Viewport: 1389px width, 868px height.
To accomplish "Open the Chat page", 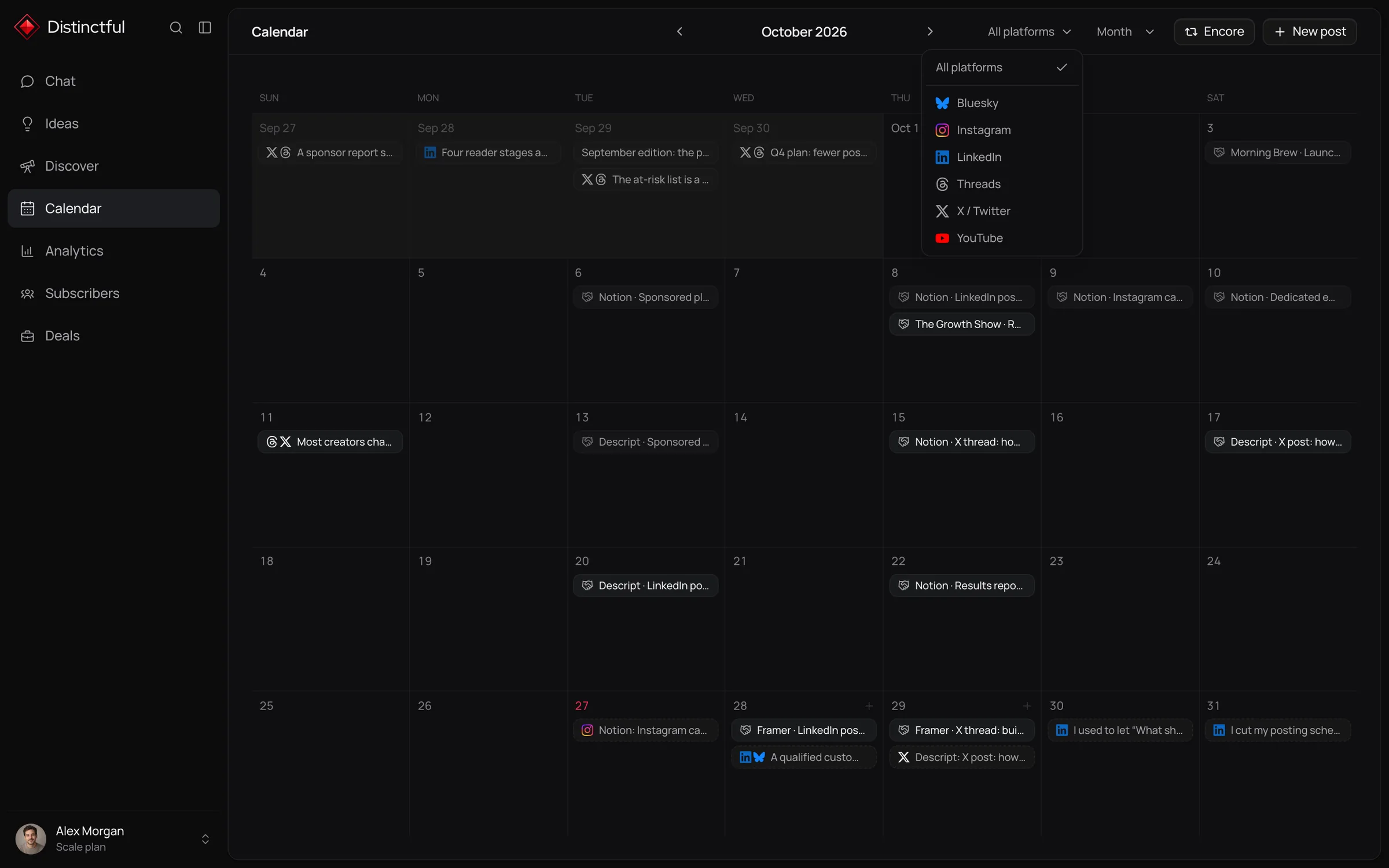I will [114, 81].
